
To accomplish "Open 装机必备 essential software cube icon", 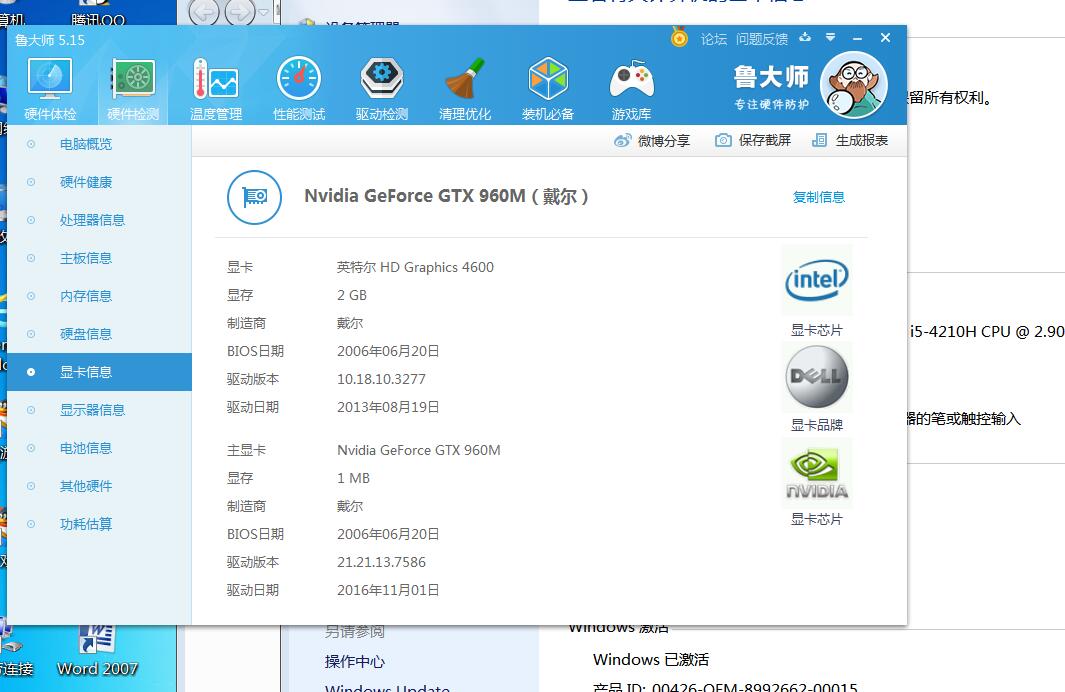I will click(547, 88).
